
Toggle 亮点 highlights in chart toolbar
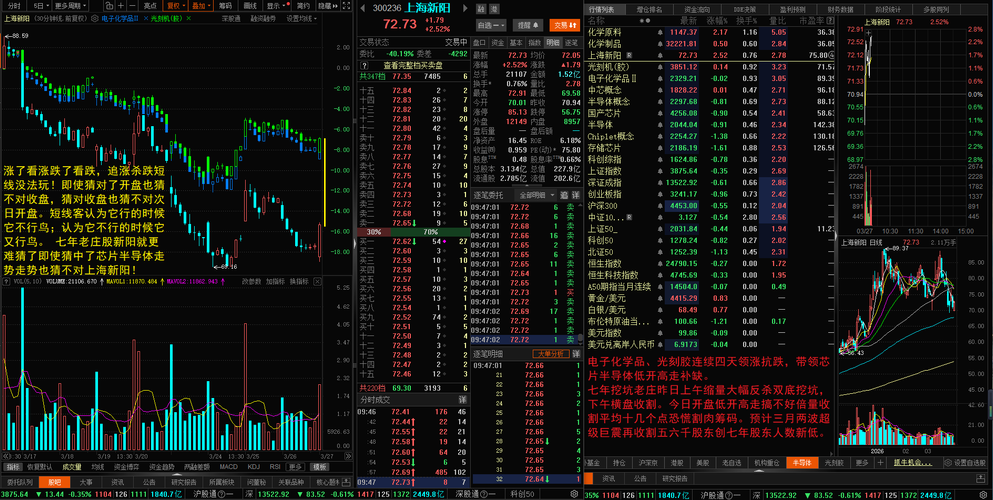150,6
